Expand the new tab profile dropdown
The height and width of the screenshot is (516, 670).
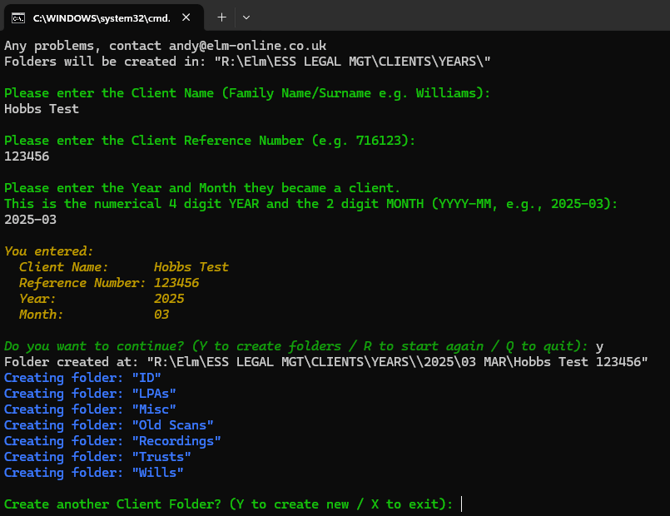[246, 18]
